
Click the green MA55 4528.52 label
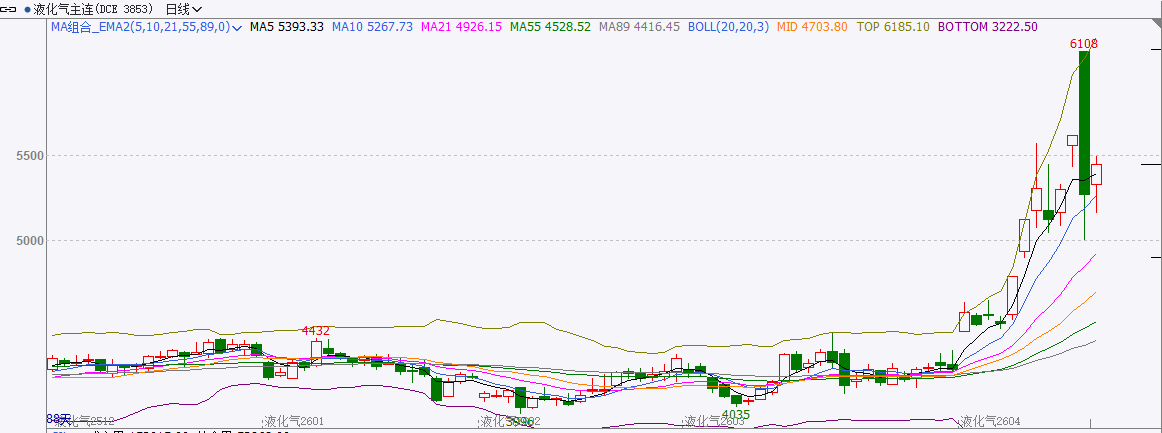coord(550,27)
